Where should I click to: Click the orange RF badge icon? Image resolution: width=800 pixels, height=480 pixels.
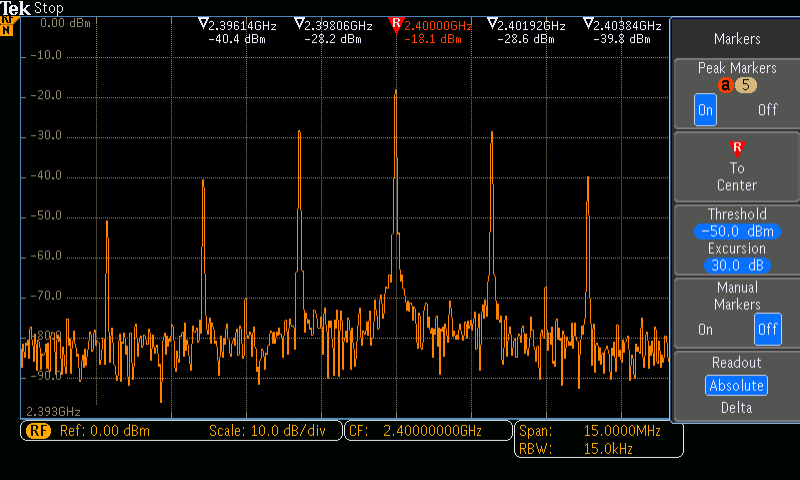point(38,431)
